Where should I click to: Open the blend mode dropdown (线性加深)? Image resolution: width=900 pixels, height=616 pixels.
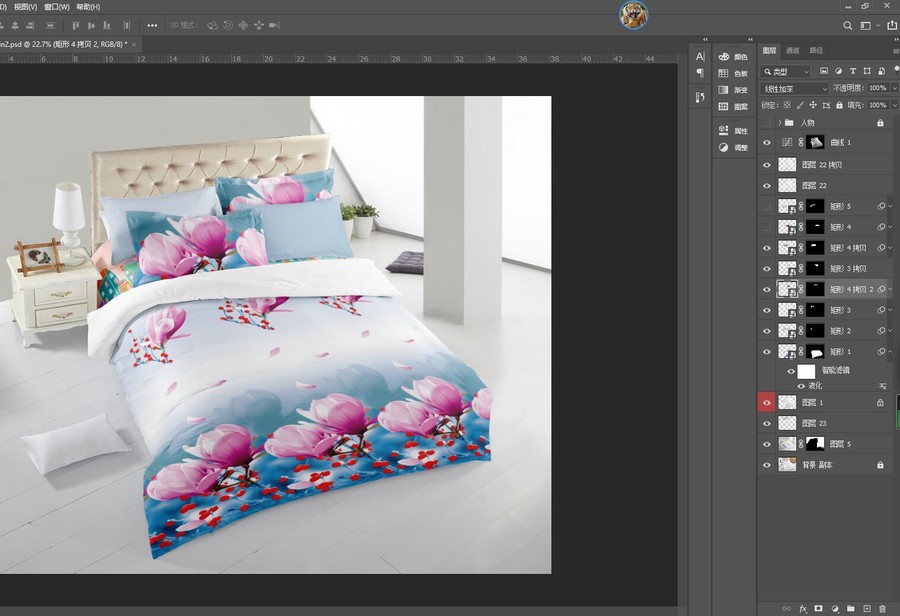[x=794, y=88]
